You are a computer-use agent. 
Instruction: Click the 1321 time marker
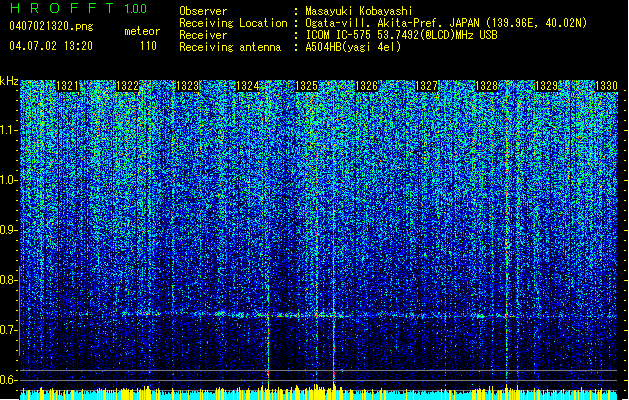coord(67,86)
